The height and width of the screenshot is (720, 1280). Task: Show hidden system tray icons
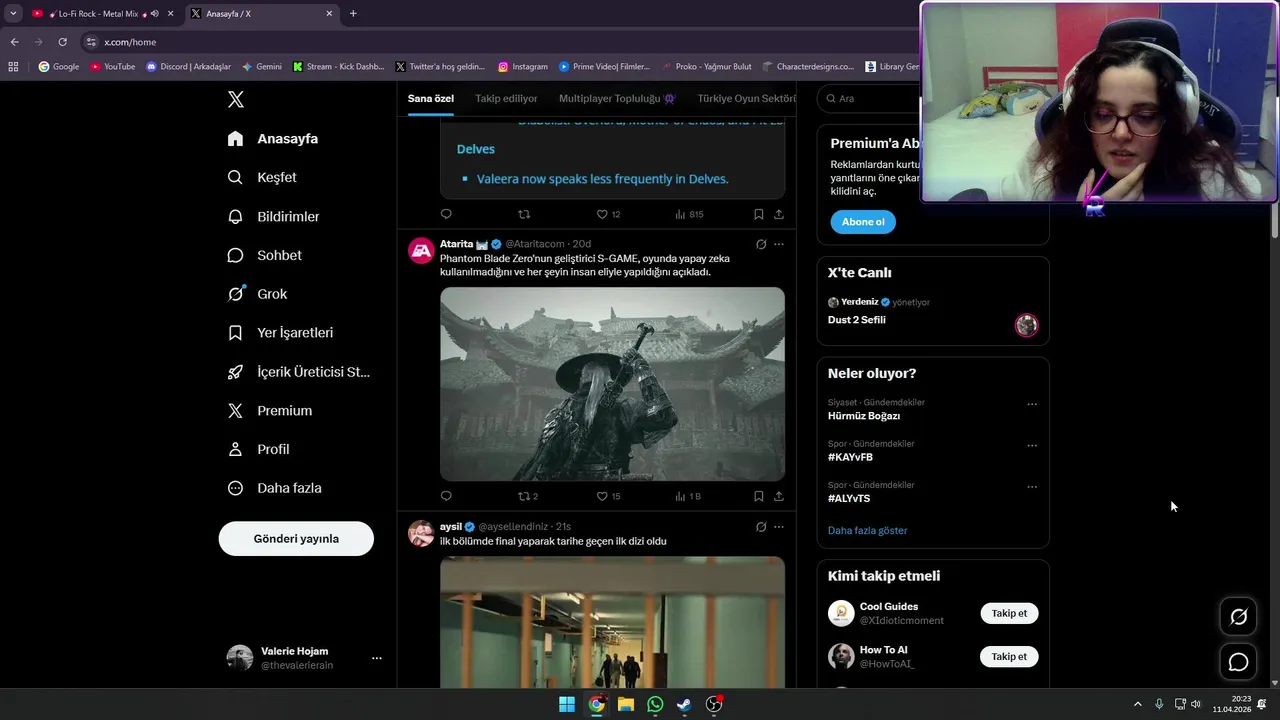point(1137,704)
